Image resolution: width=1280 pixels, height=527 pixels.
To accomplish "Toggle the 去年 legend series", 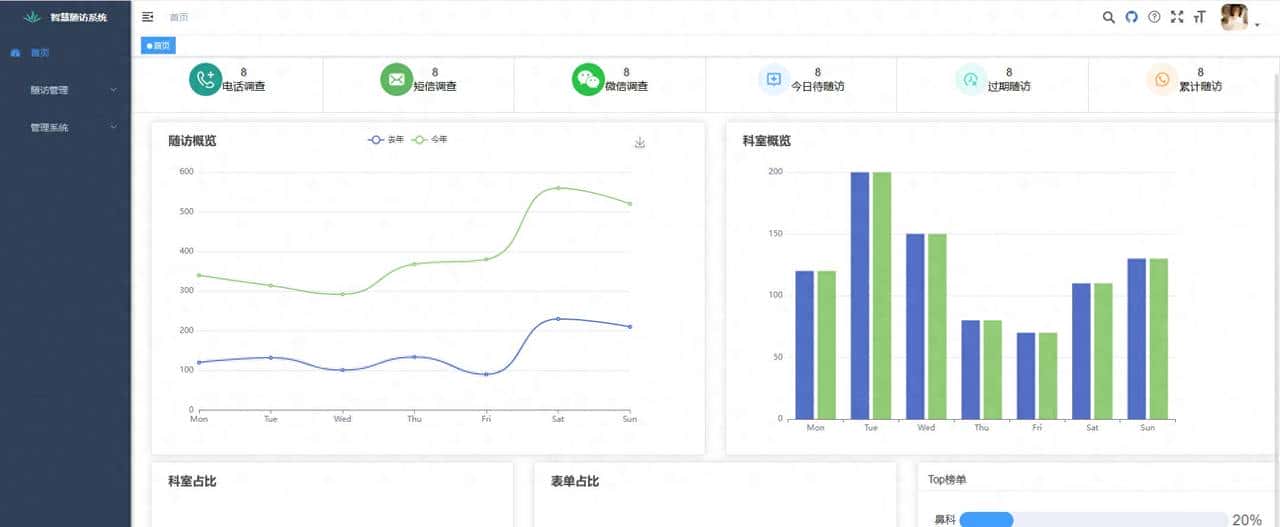I will [x=386, y=139].
